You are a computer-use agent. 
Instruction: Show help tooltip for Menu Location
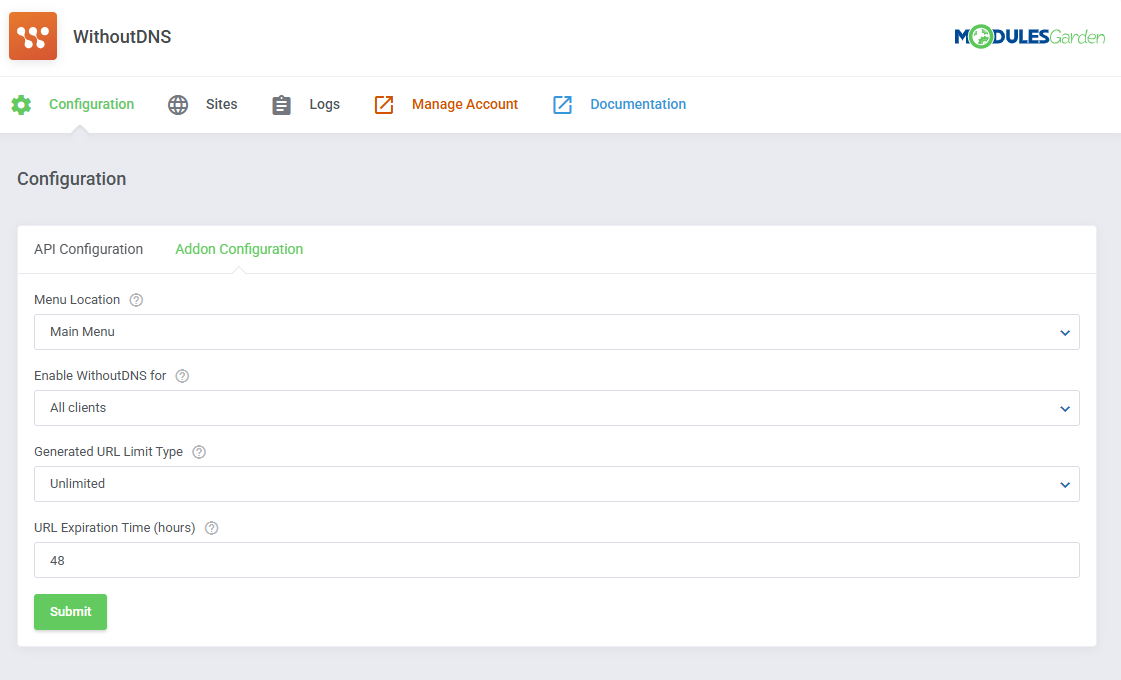[136, 300]
